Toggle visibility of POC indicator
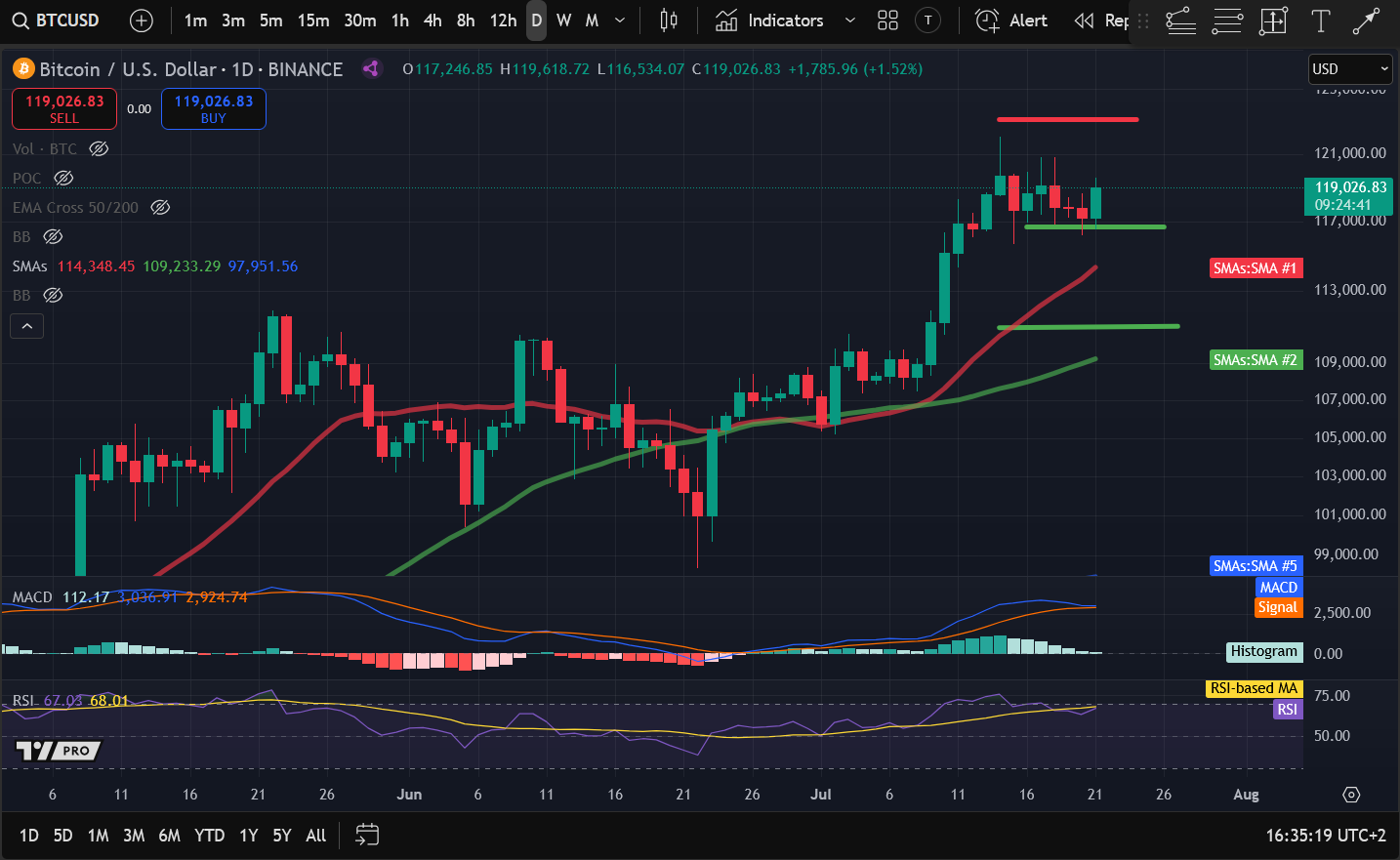1400x860 pixels. point(63,178)
